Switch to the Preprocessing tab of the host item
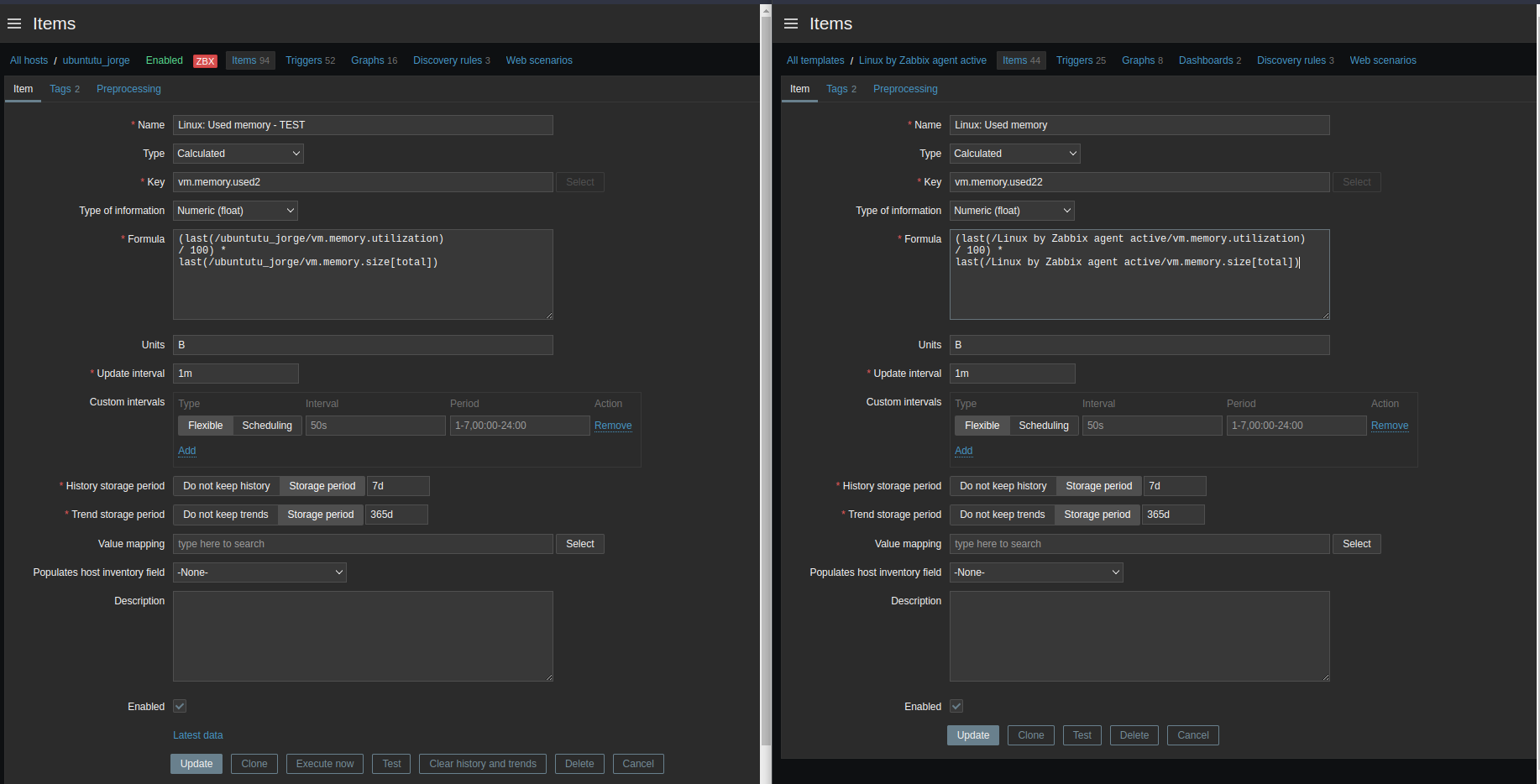The image size is (1540, 784). (x=128, y=89)
